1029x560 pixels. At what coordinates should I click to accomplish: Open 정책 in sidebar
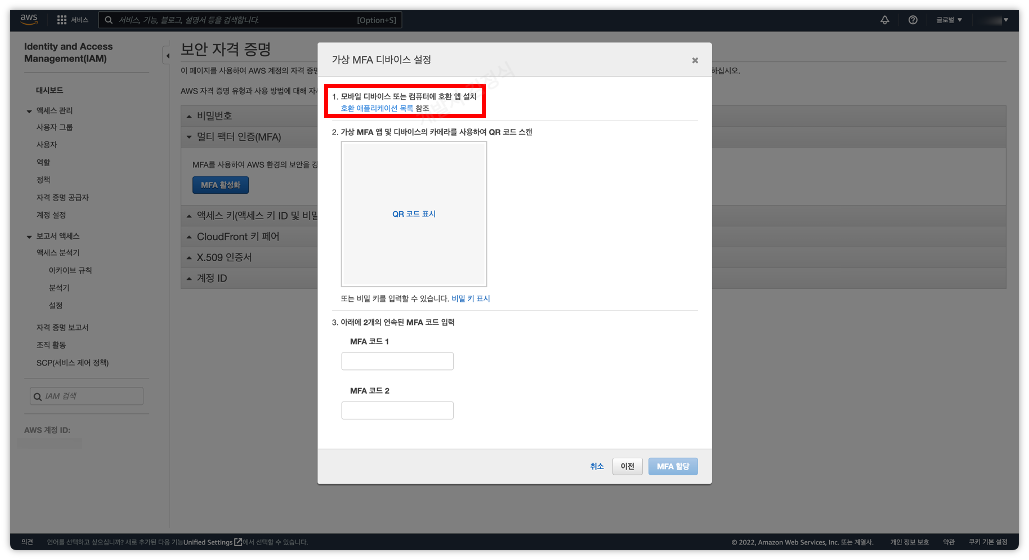pyautogui.click(x=43, y=180)
